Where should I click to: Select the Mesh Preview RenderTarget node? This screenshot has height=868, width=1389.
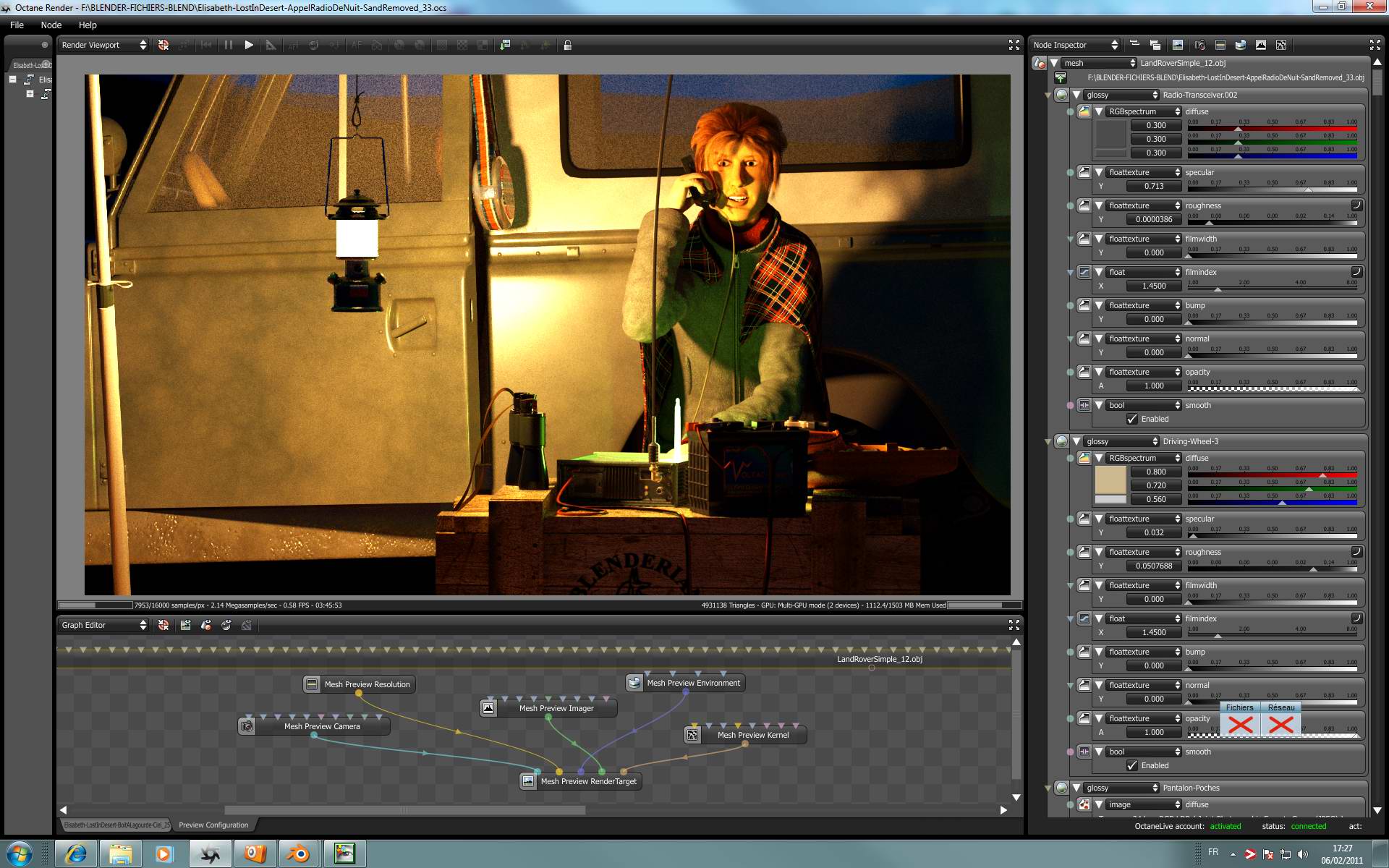click(x=588, y=781)
